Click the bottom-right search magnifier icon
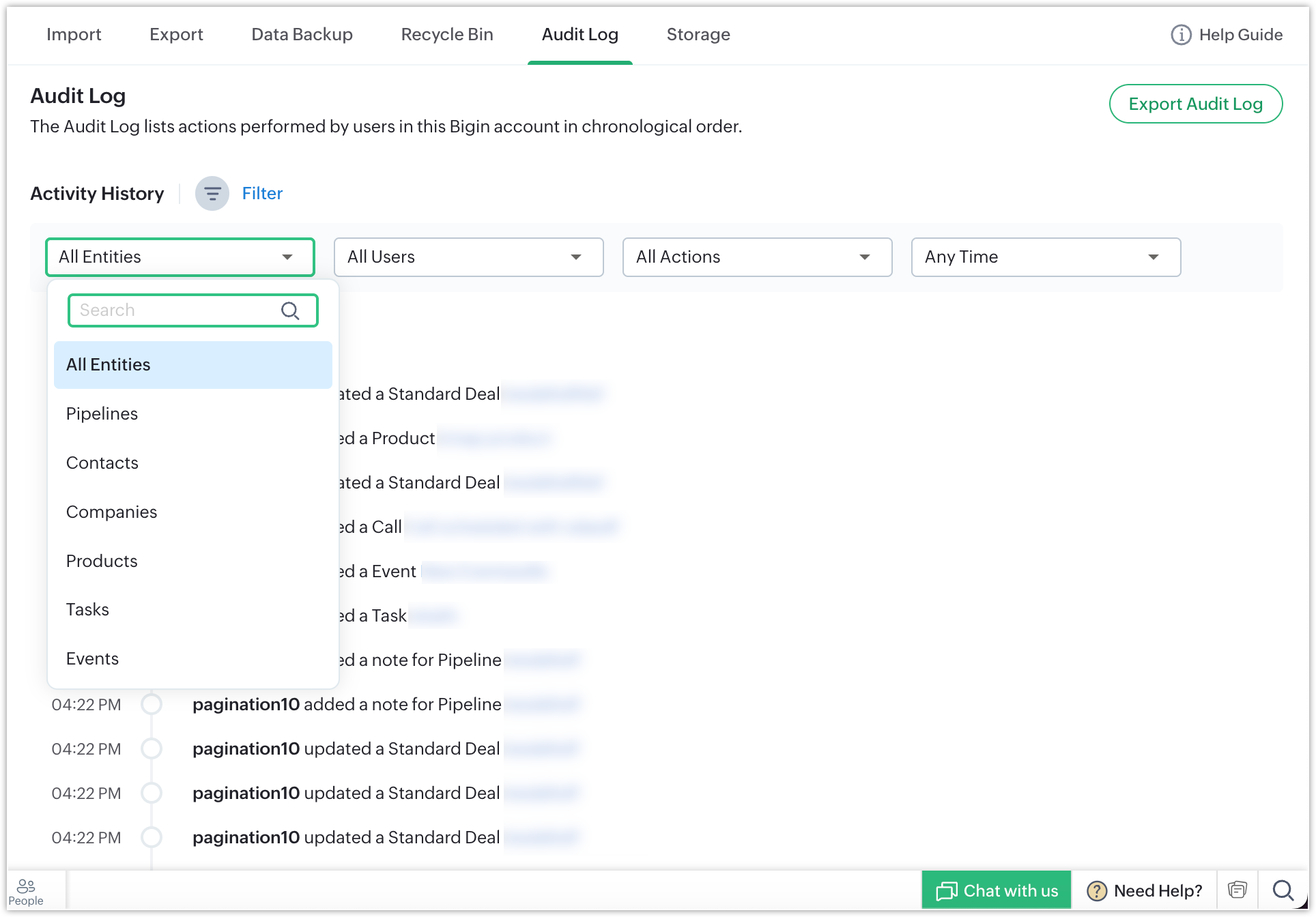Image resolution: width=1316 pixels, height=917 pixels. (1283, 890)
